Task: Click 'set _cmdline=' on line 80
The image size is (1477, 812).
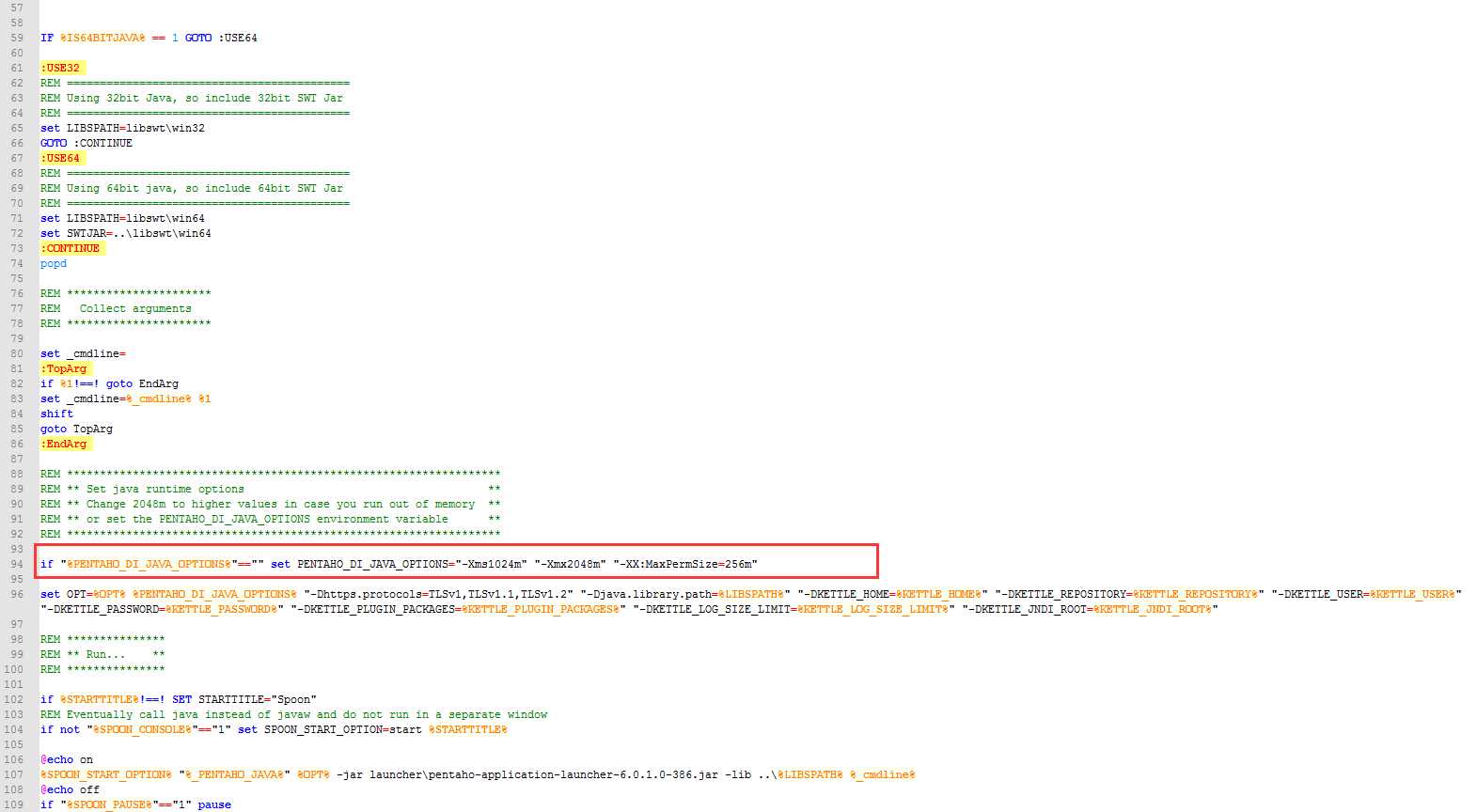Action: [x=83, y=353]
